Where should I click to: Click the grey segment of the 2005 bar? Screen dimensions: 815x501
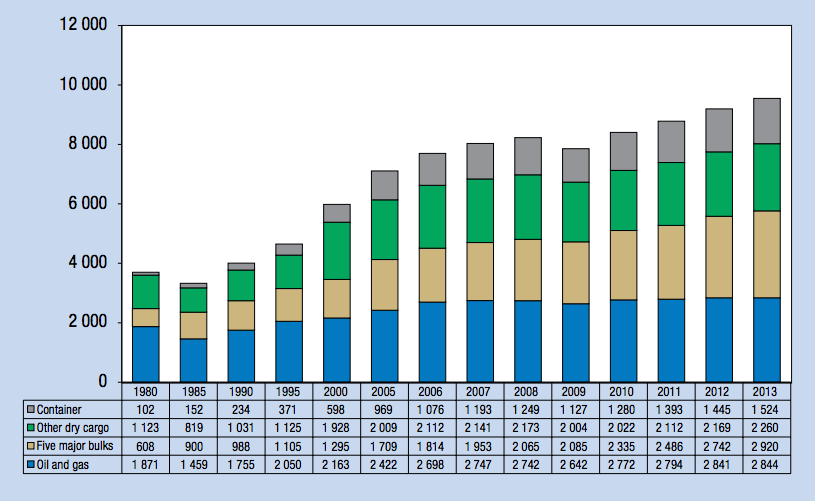385,186
